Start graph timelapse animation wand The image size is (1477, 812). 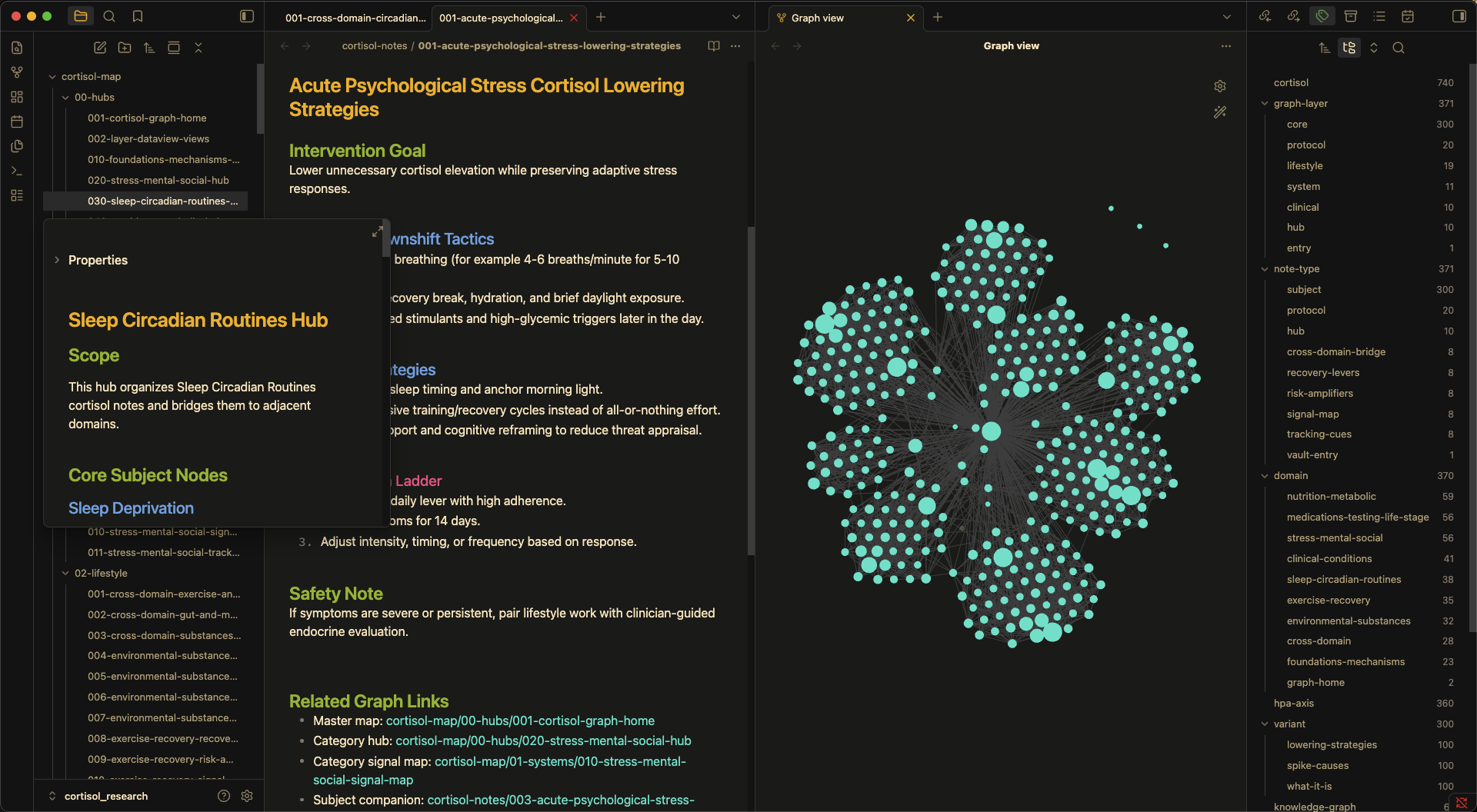[1220, 112]
